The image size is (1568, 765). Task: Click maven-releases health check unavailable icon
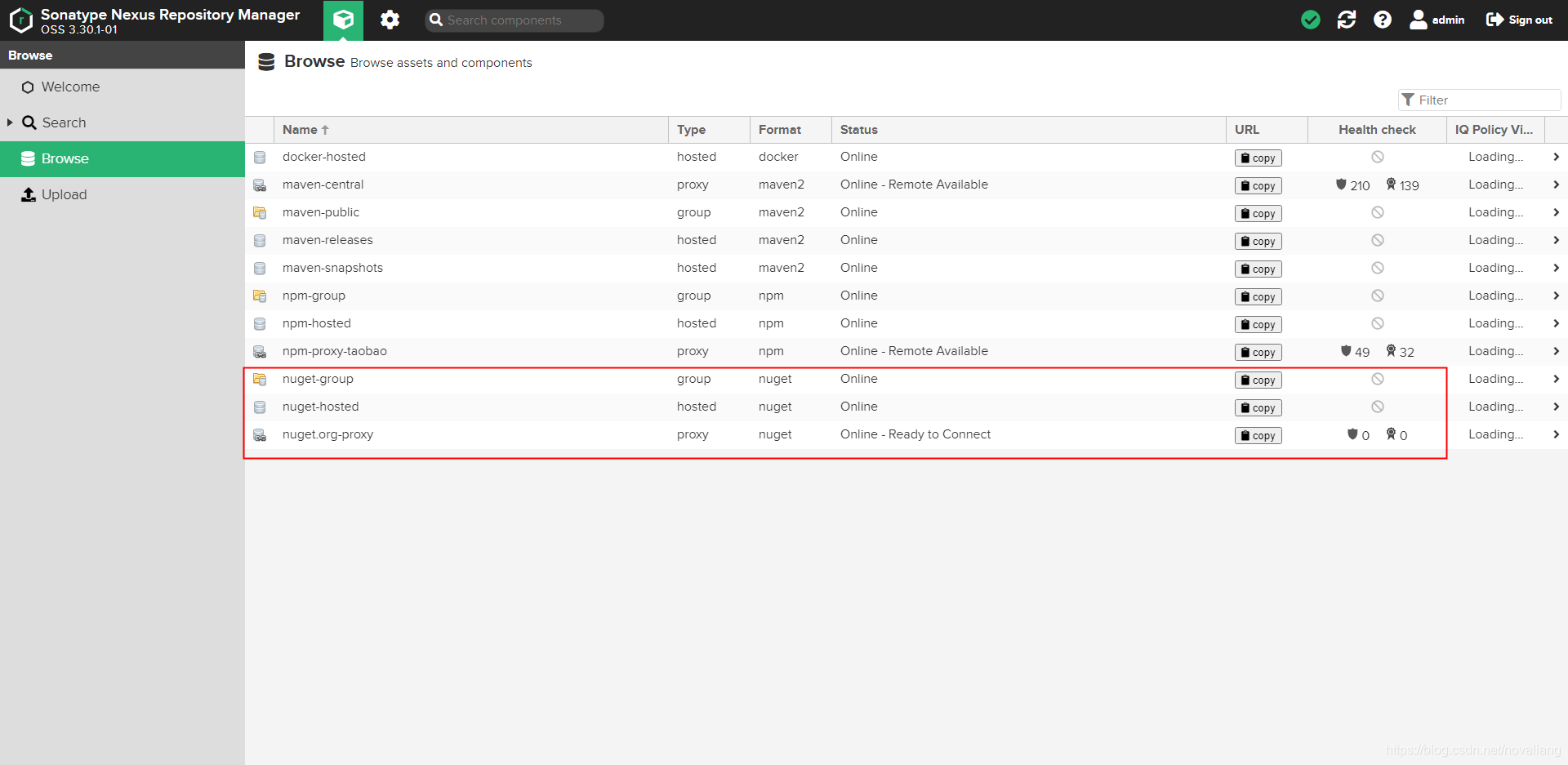click(x=1378, y=240)
